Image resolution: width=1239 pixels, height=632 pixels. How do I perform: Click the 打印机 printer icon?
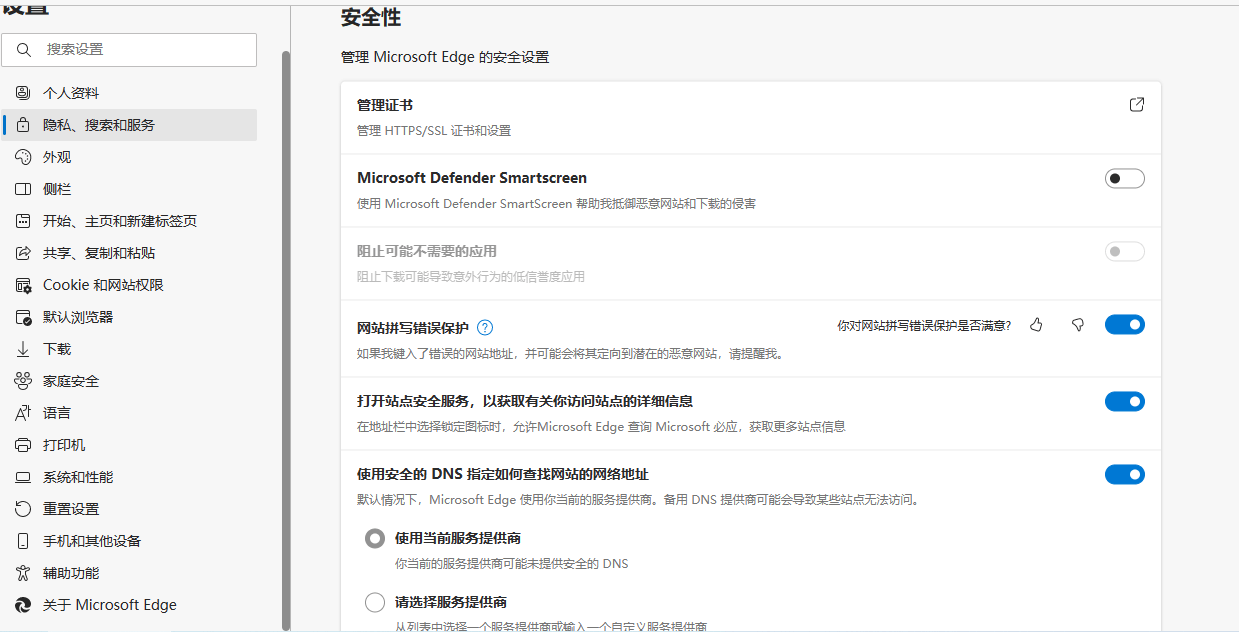(x=23, y=445)
